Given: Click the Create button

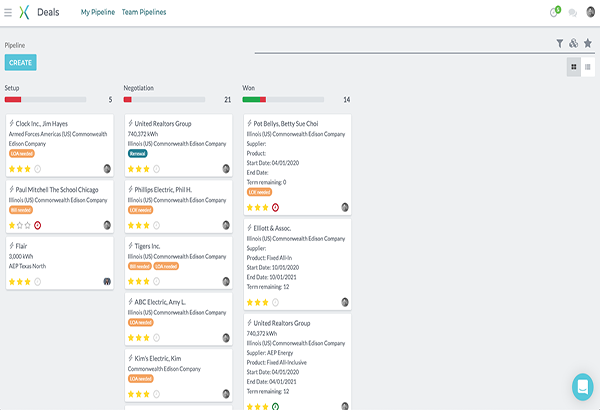Looking at the screenshot, I should pyautogui.click(x=20, y=63).
